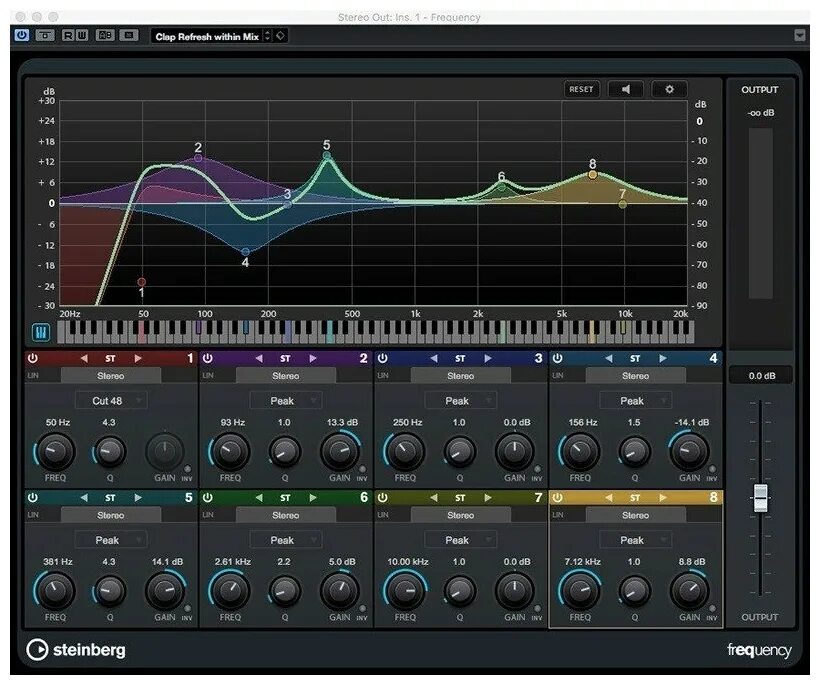Select band 7 Stereo tab
Screen dimensions: 820x685
pyautogui.click(x=461, y=515)
